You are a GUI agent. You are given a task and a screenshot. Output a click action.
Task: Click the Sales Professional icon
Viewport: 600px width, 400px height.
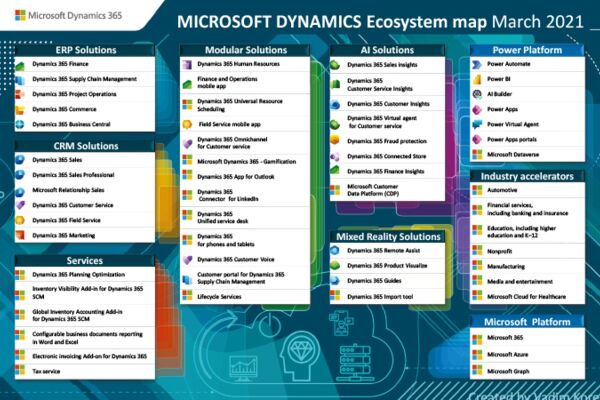click(20, 175)
